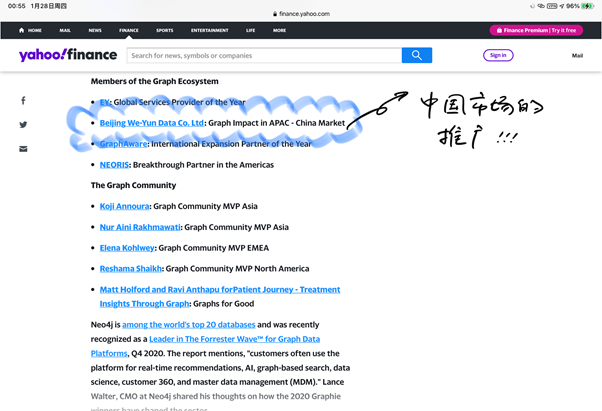Click the status bar clock showing 00:55
This screenshot has width=602, height=411.
[16, 6]
